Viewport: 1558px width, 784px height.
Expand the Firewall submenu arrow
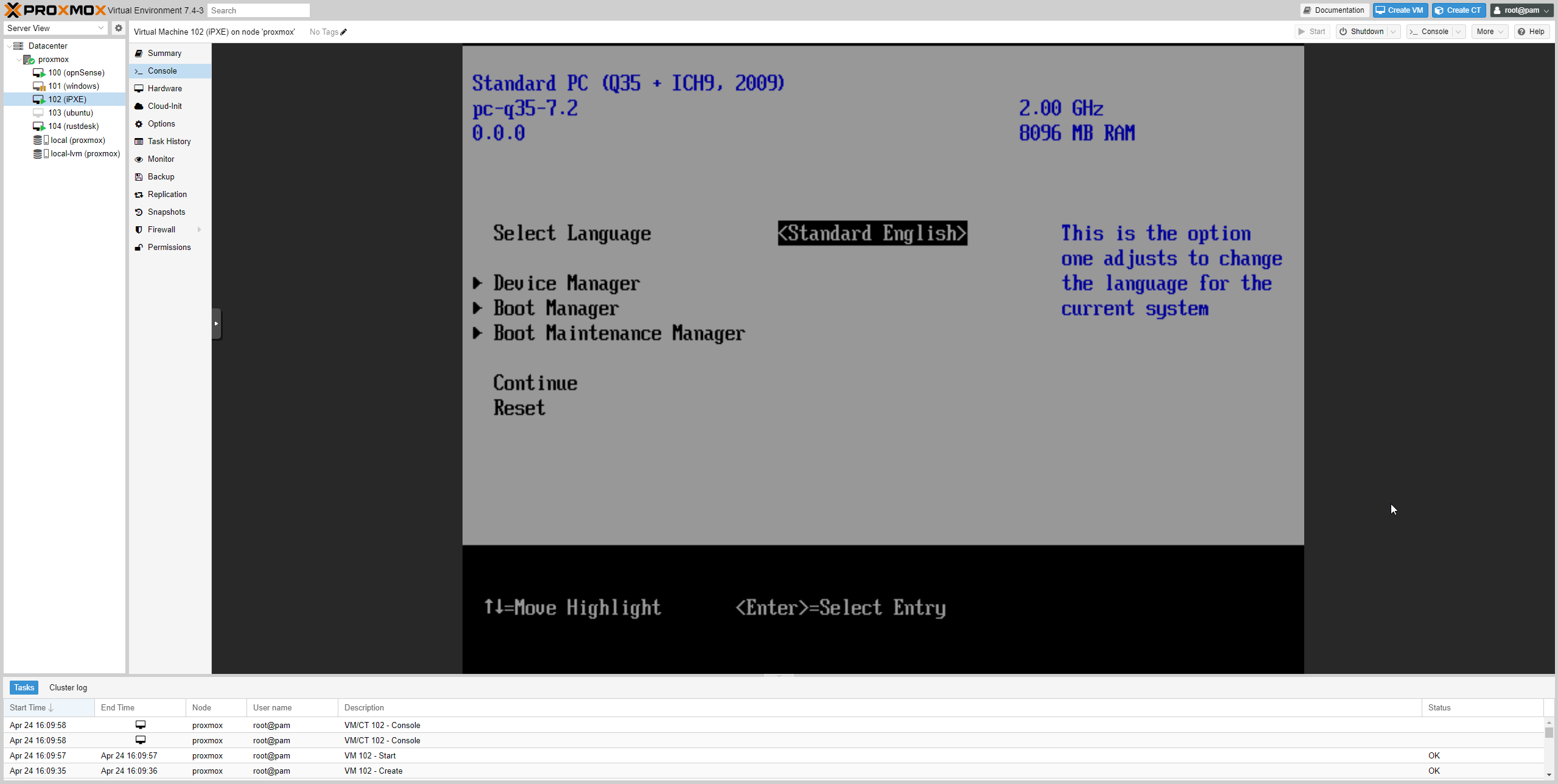(x=199, y=229)
